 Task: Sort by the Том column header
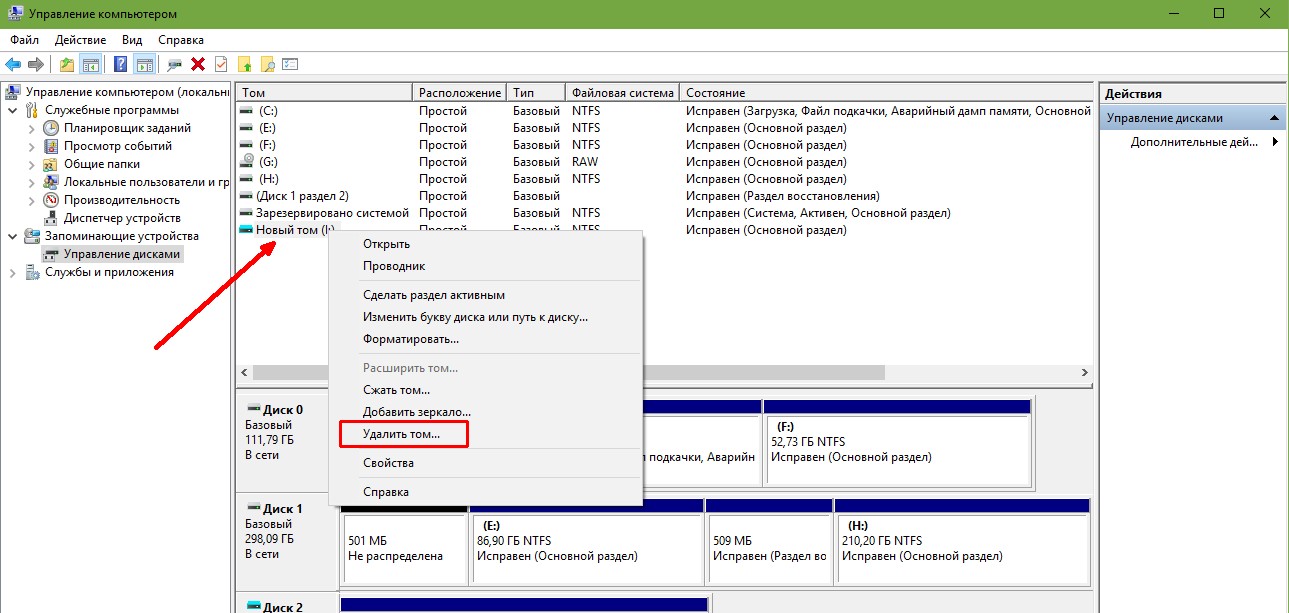[x=325, y=93]
